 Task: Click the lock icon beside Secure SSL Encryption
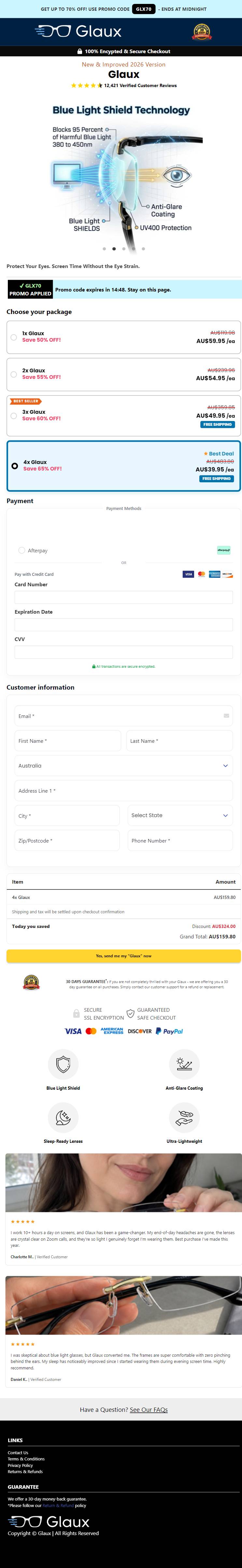[x=76, y=1013]
